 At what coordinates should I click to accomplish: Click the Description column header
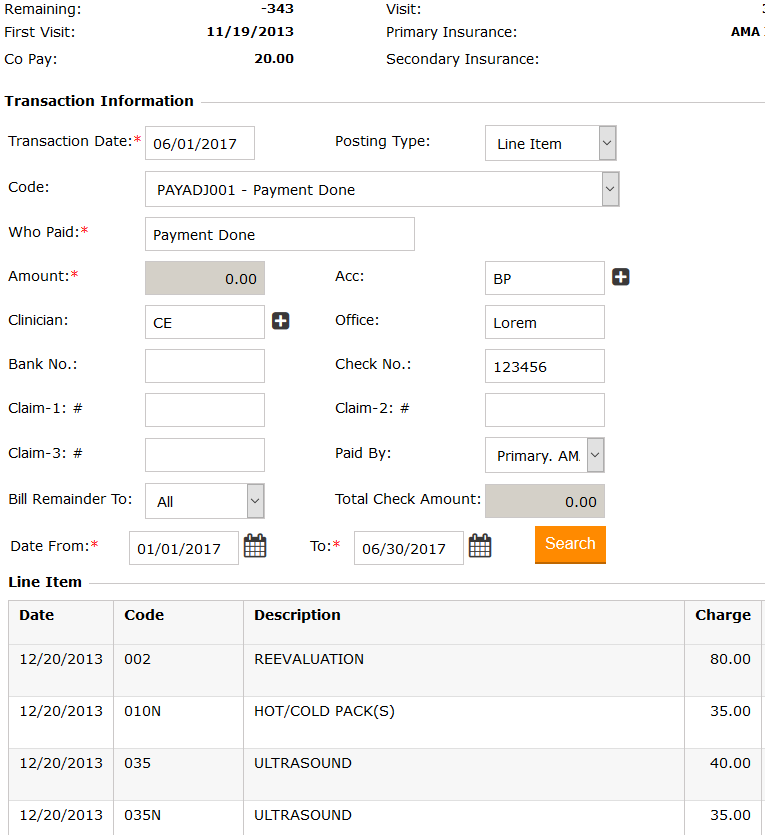click(297, 615)
